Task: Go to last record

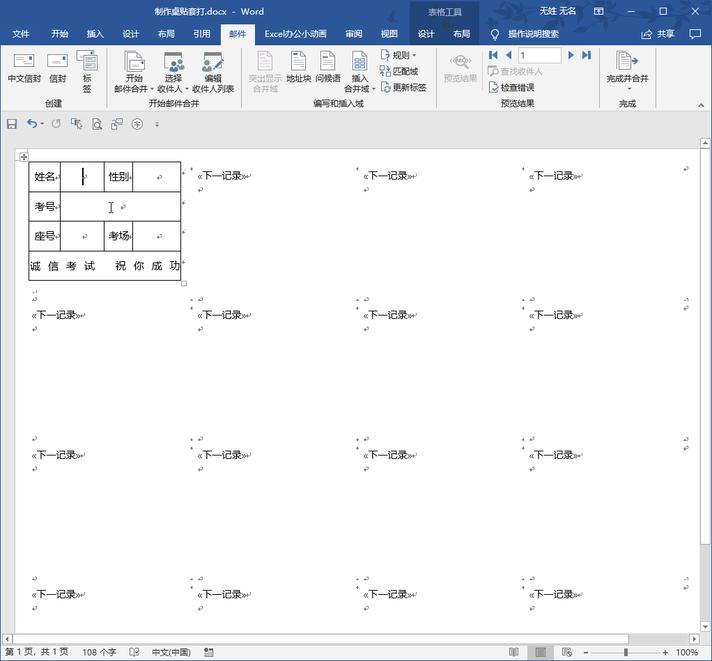Action: 586,55
